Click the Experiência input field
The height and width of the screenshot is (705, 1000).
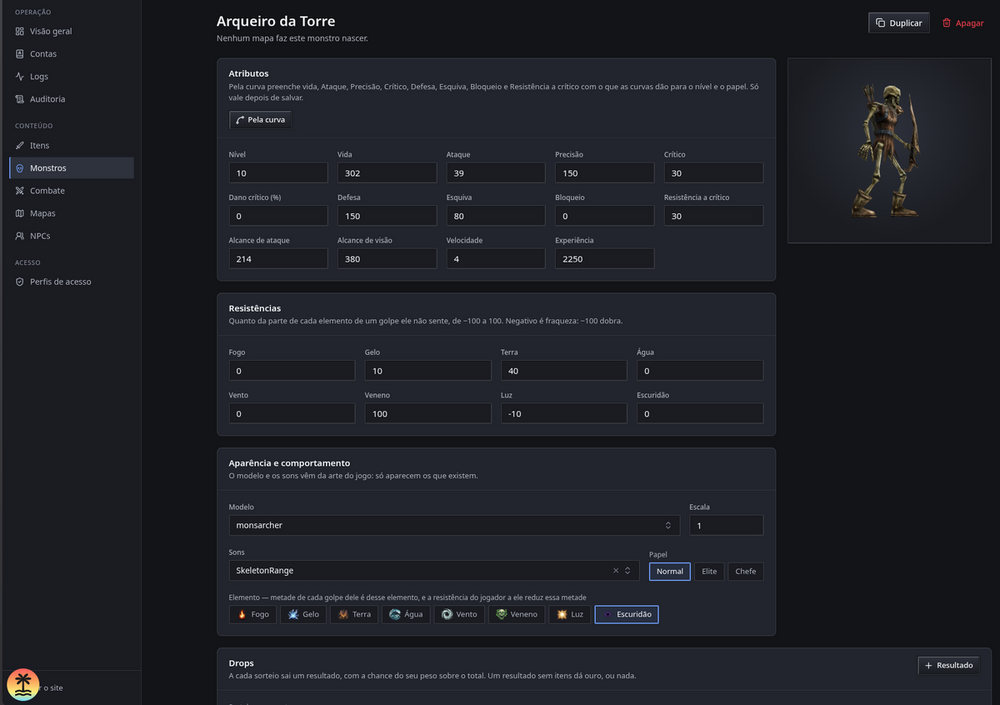click(x=605, y=258)
